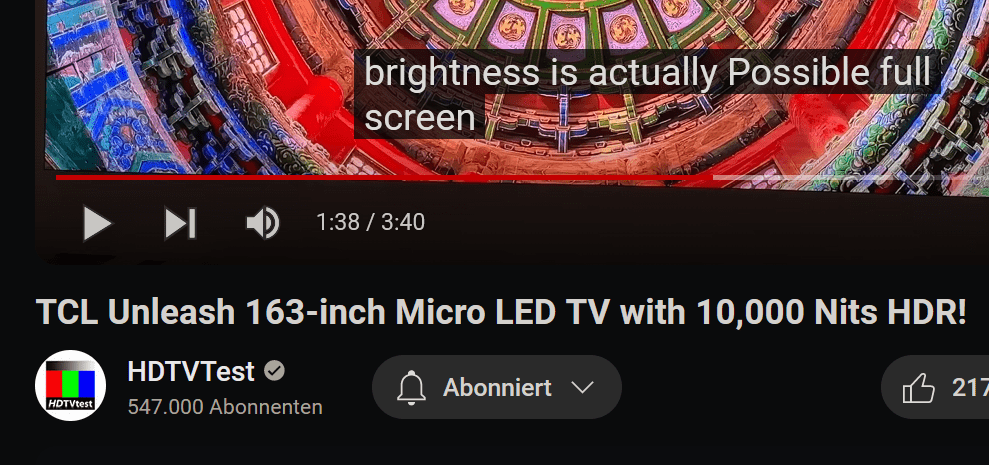The image size is (989, 465).
Task: Seek to the gray buffered progress segment
Action: pos(851,177)
